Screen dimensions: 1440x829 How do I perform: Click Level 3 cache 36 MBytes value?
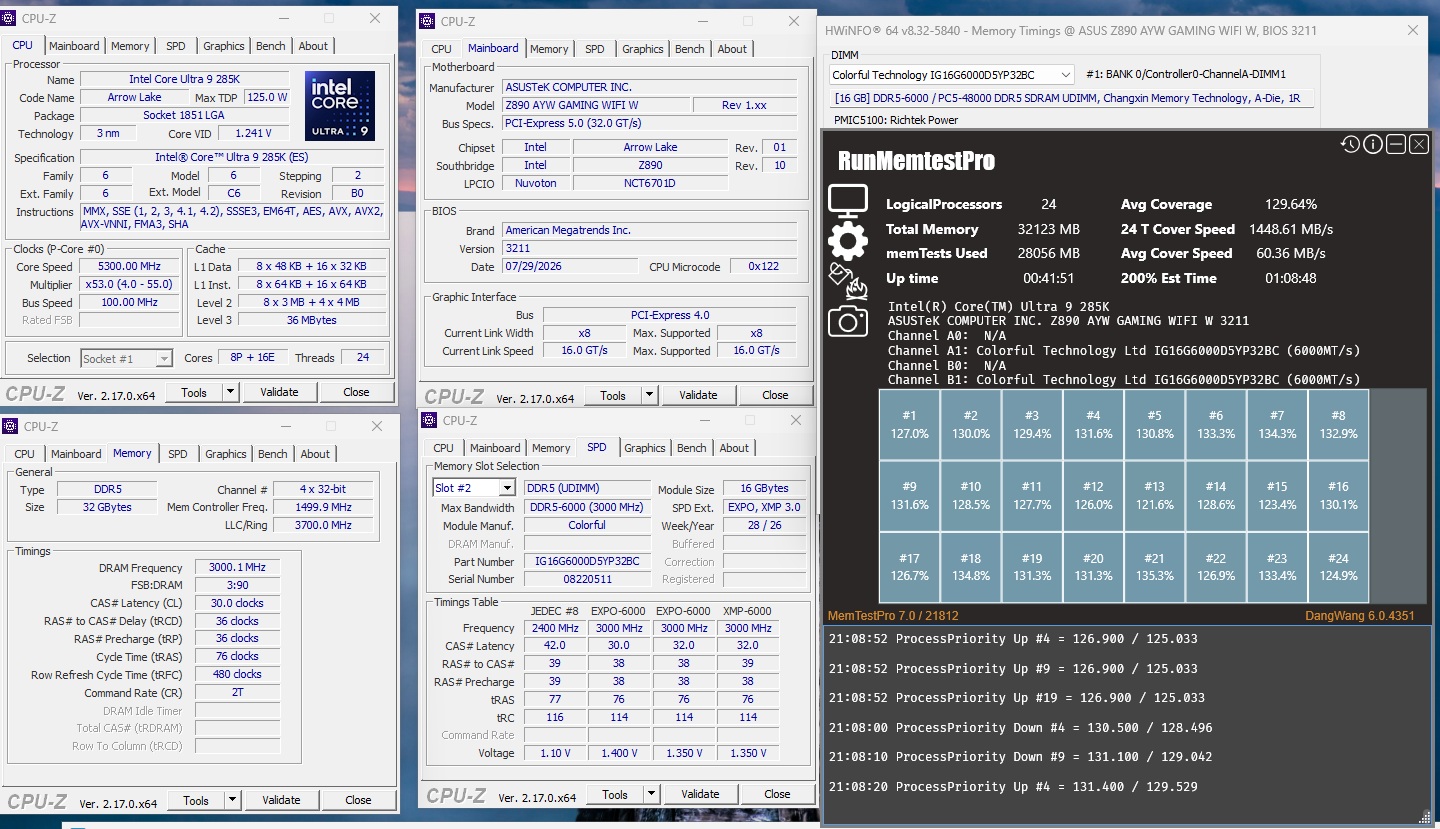312,320
